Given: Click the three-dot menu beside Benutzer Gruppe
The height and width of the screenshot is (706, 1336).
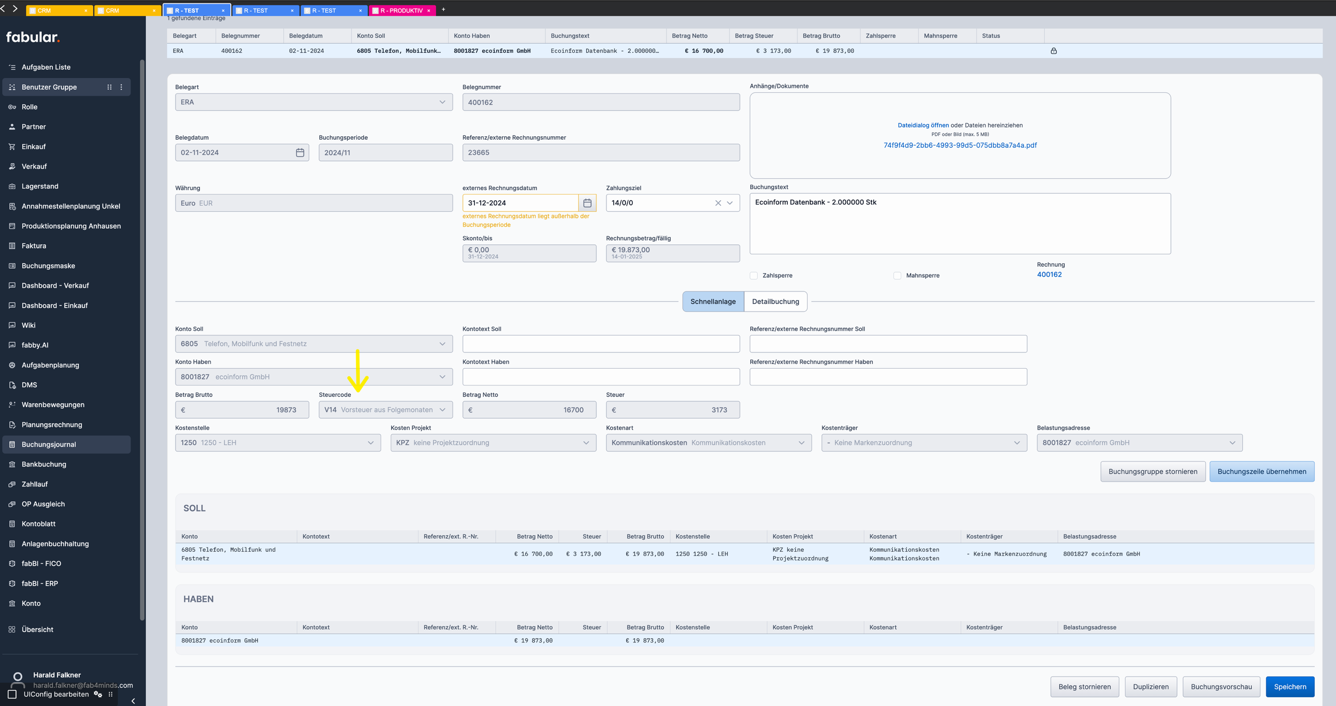Looking at the screenshot, I should coord(122,87).
